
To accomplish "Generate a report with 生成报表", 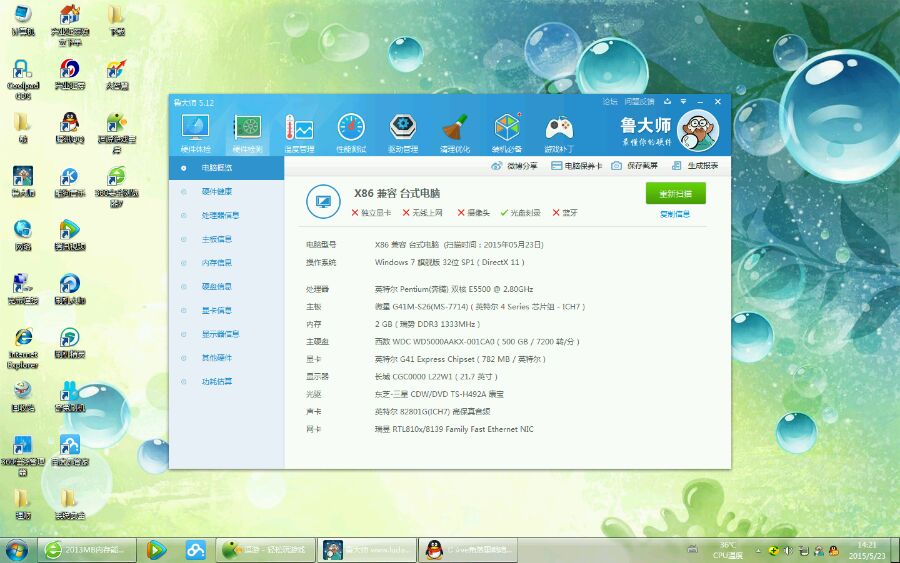I will 695,166.
